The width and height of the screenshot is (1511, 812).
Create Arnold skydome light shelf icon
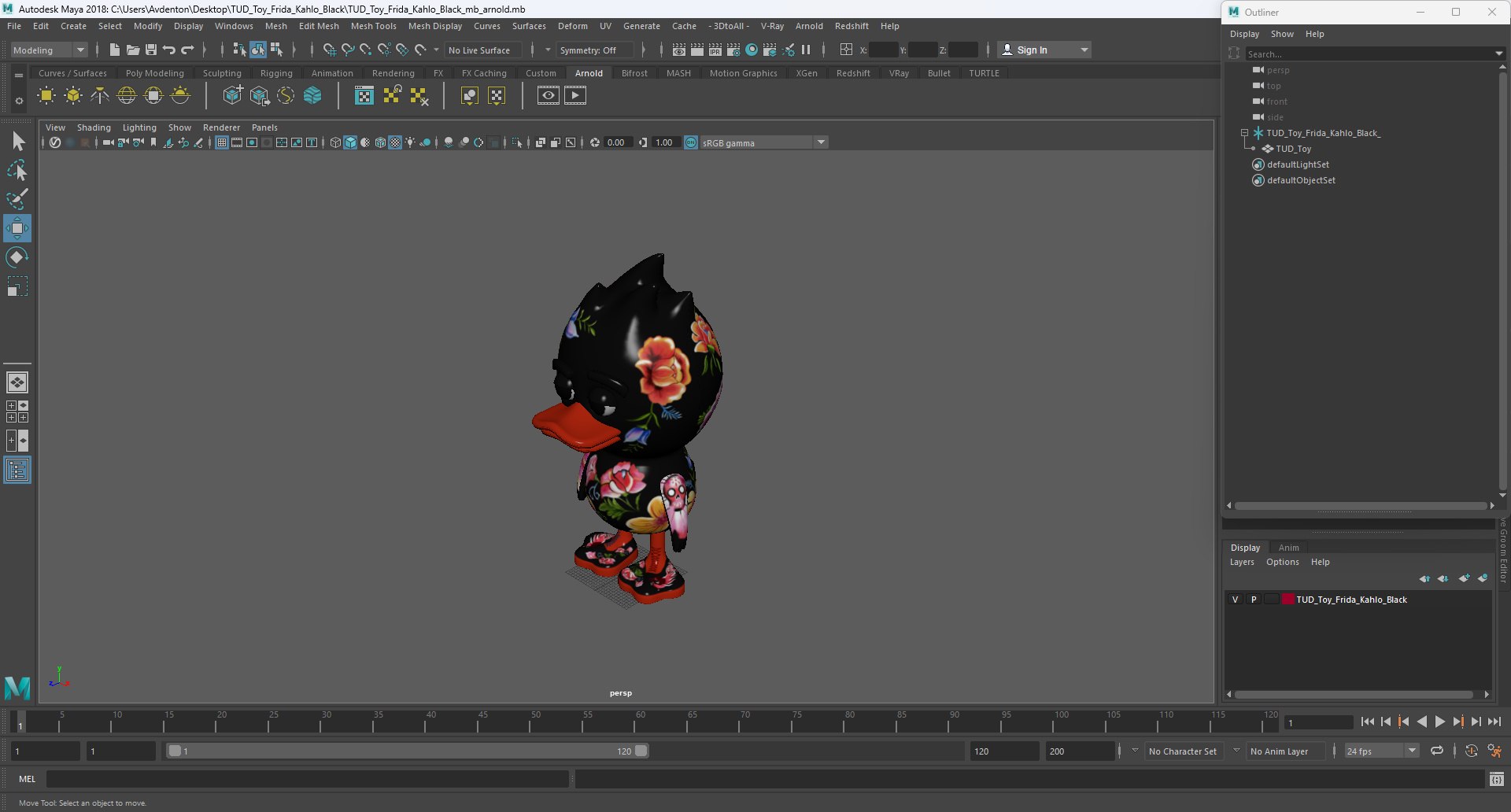(x=127, y=96)
